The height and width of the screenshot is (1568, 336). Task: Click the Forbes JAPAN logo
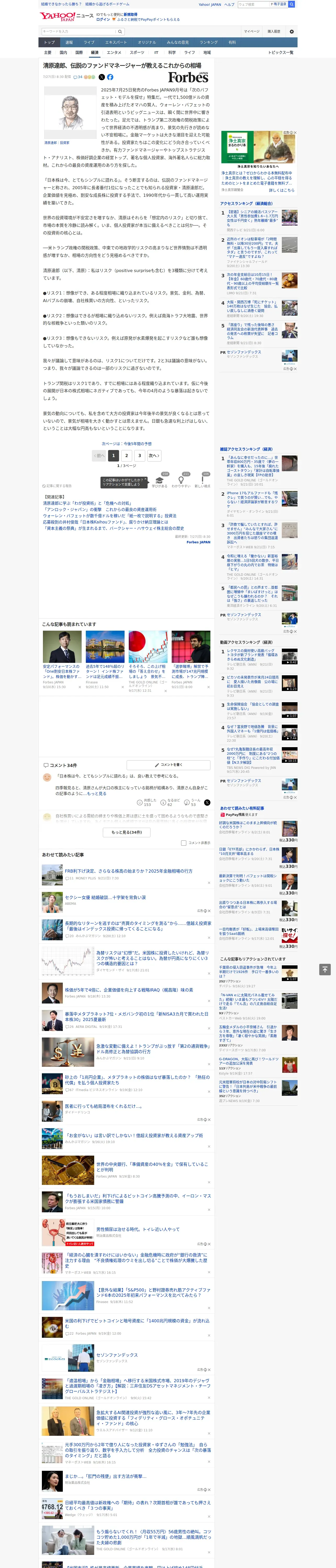point(188,77)
